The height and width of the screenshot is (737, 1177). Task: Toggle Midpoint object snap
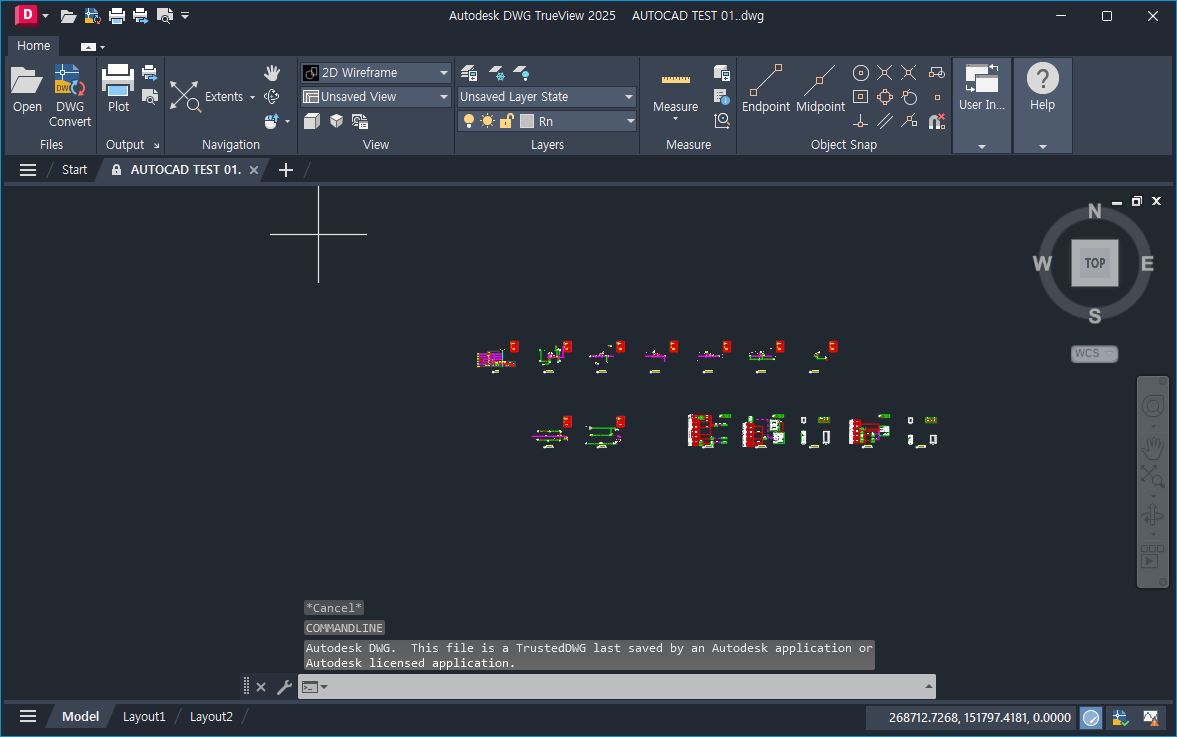pyautogui.click(x=820, y=89)
